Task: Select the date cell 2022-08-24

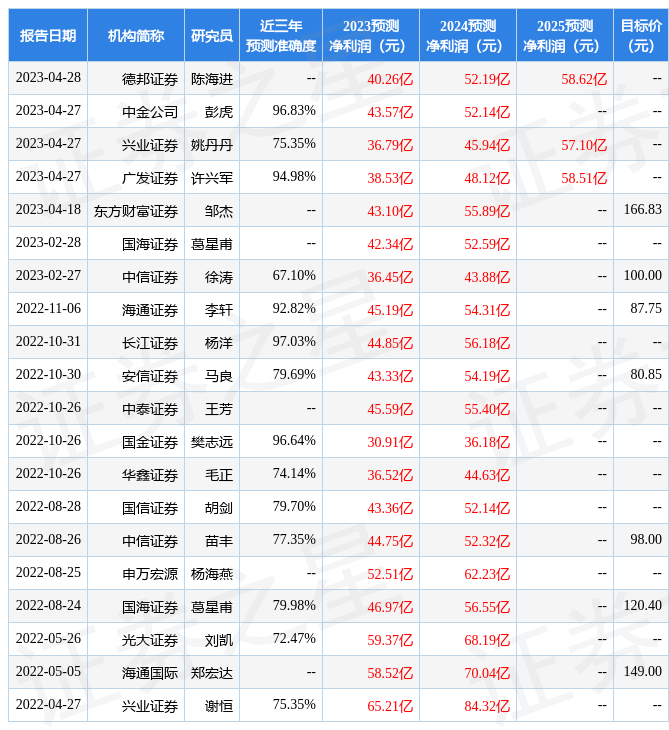Action: 48,606
